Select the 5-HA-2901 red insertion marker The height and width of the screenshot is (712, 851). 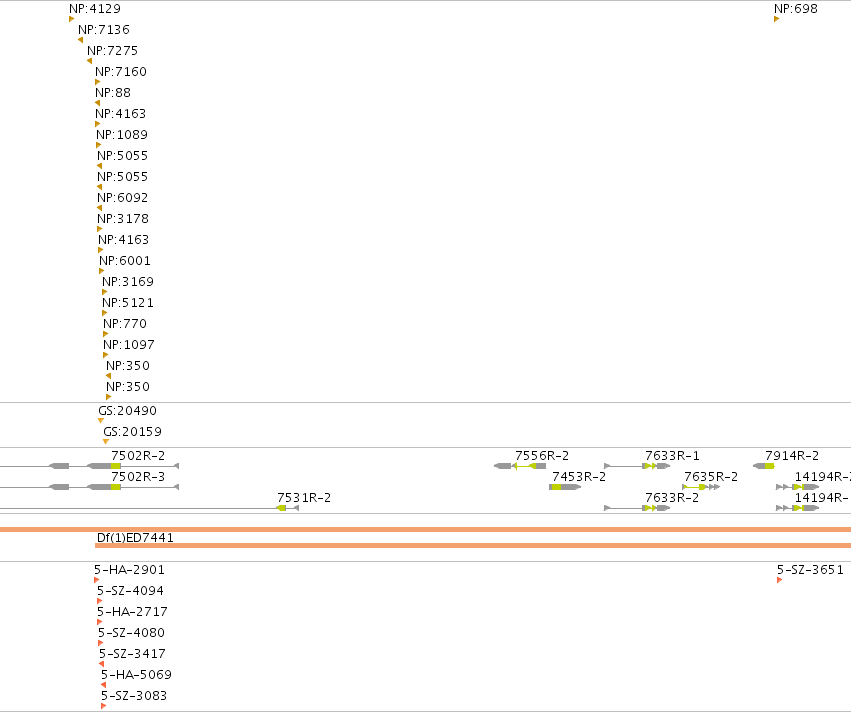click(97, 580)
